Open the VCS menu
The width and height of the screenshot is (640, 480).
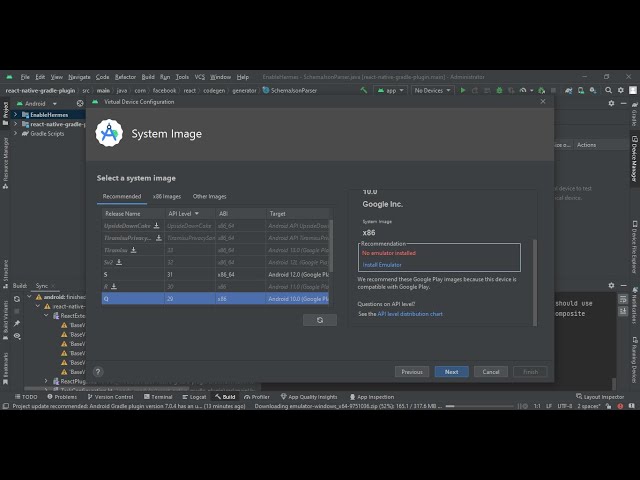tap(200, 77)
